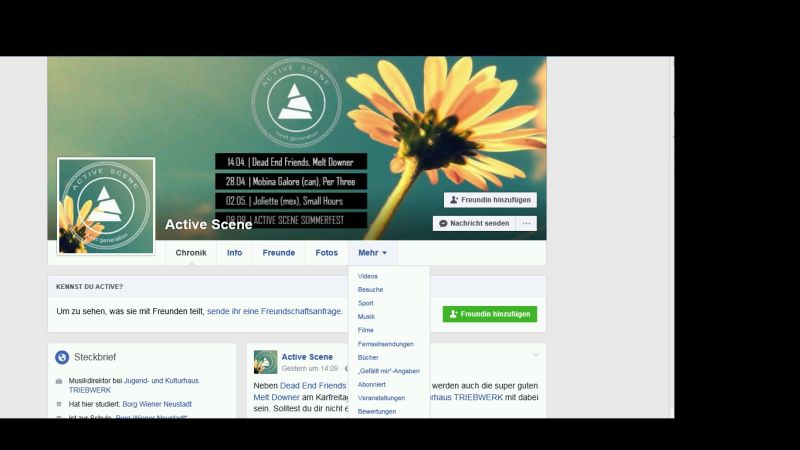Click the KENNST DU ACTIVE? heading

tap(89, 287)
